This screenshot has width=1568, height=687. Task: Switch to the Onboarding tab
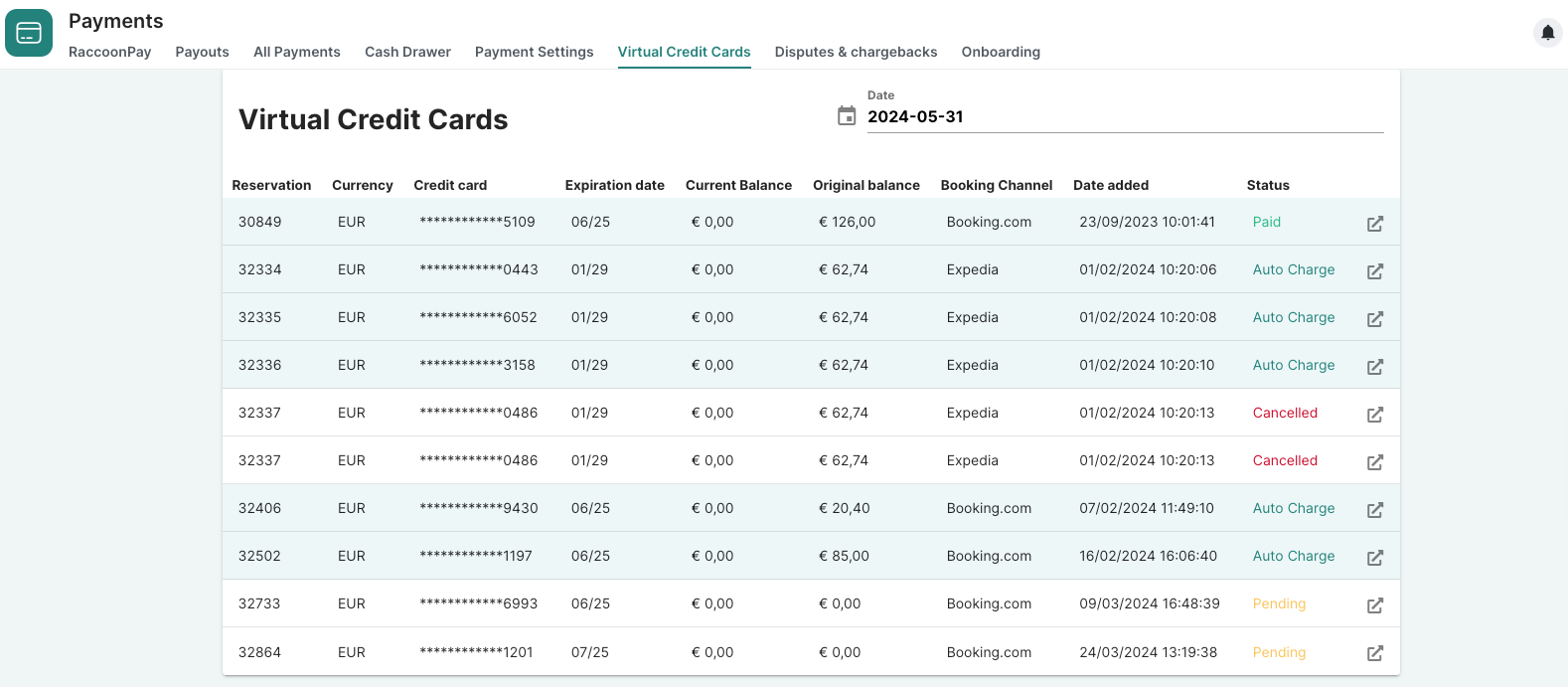click(x=1001, y=52)
